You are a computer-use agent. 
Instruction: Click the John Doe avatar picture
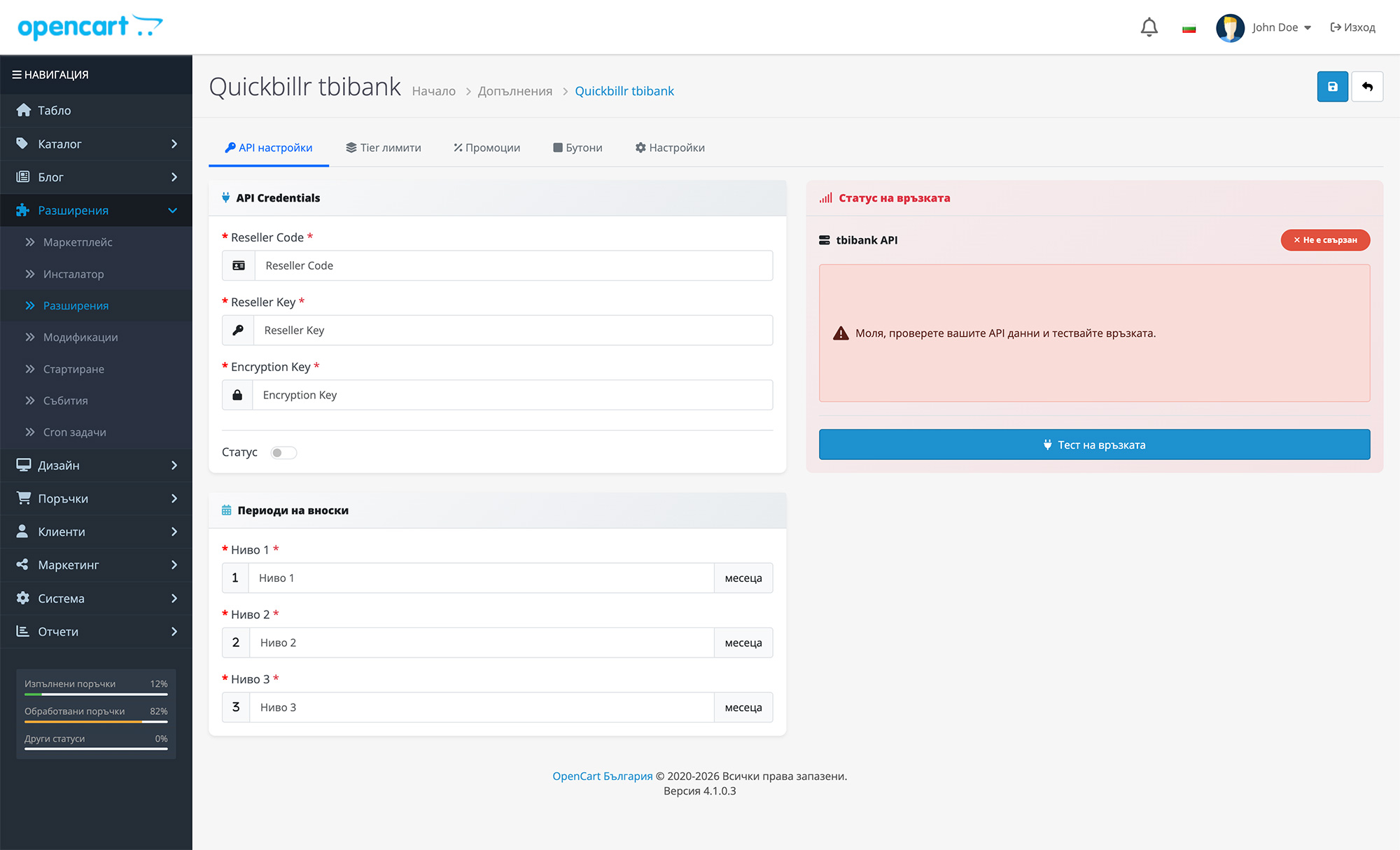pyautogui.click(x=1230, y=28)
